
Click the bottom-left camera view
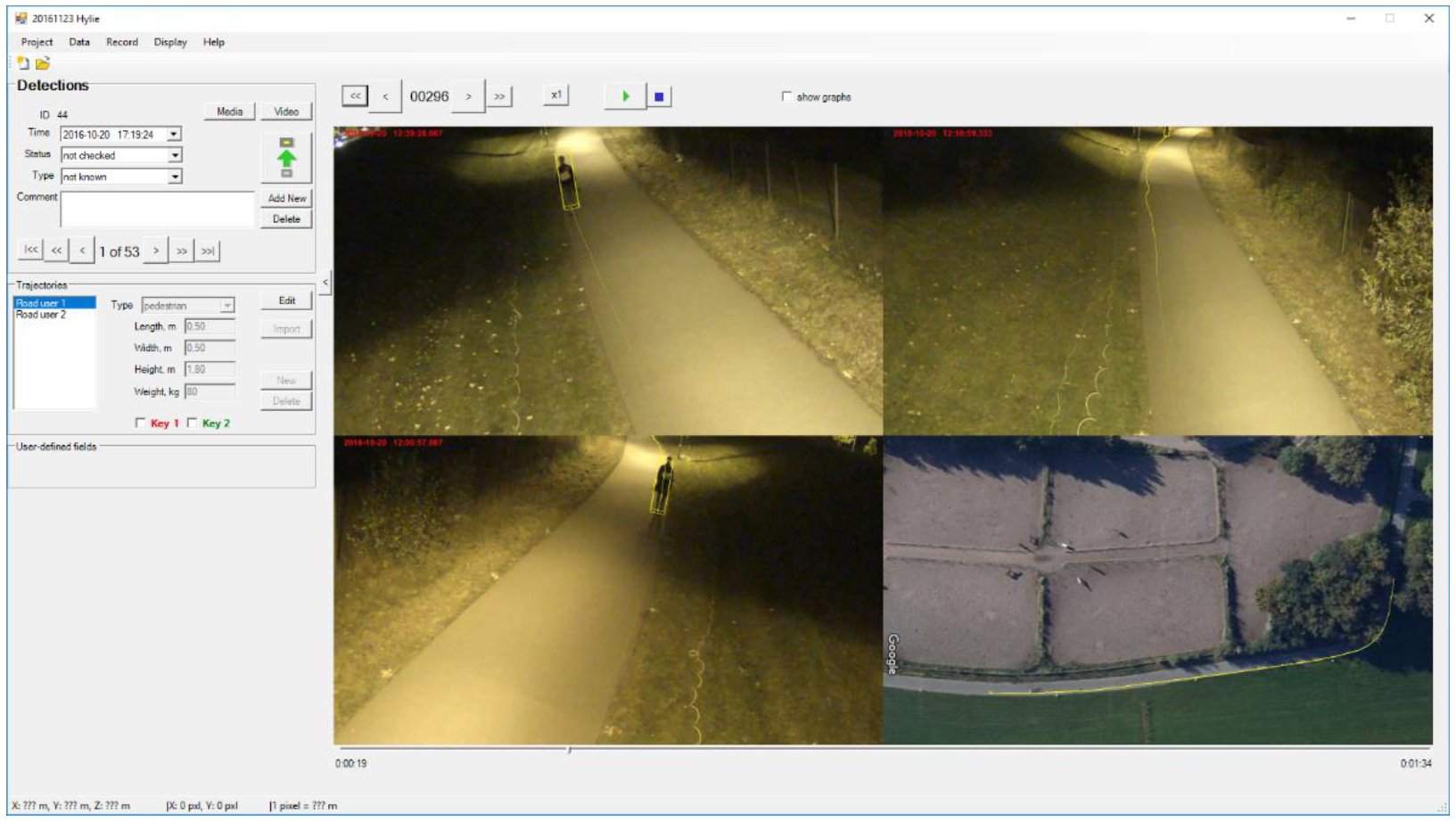[608, 589]
